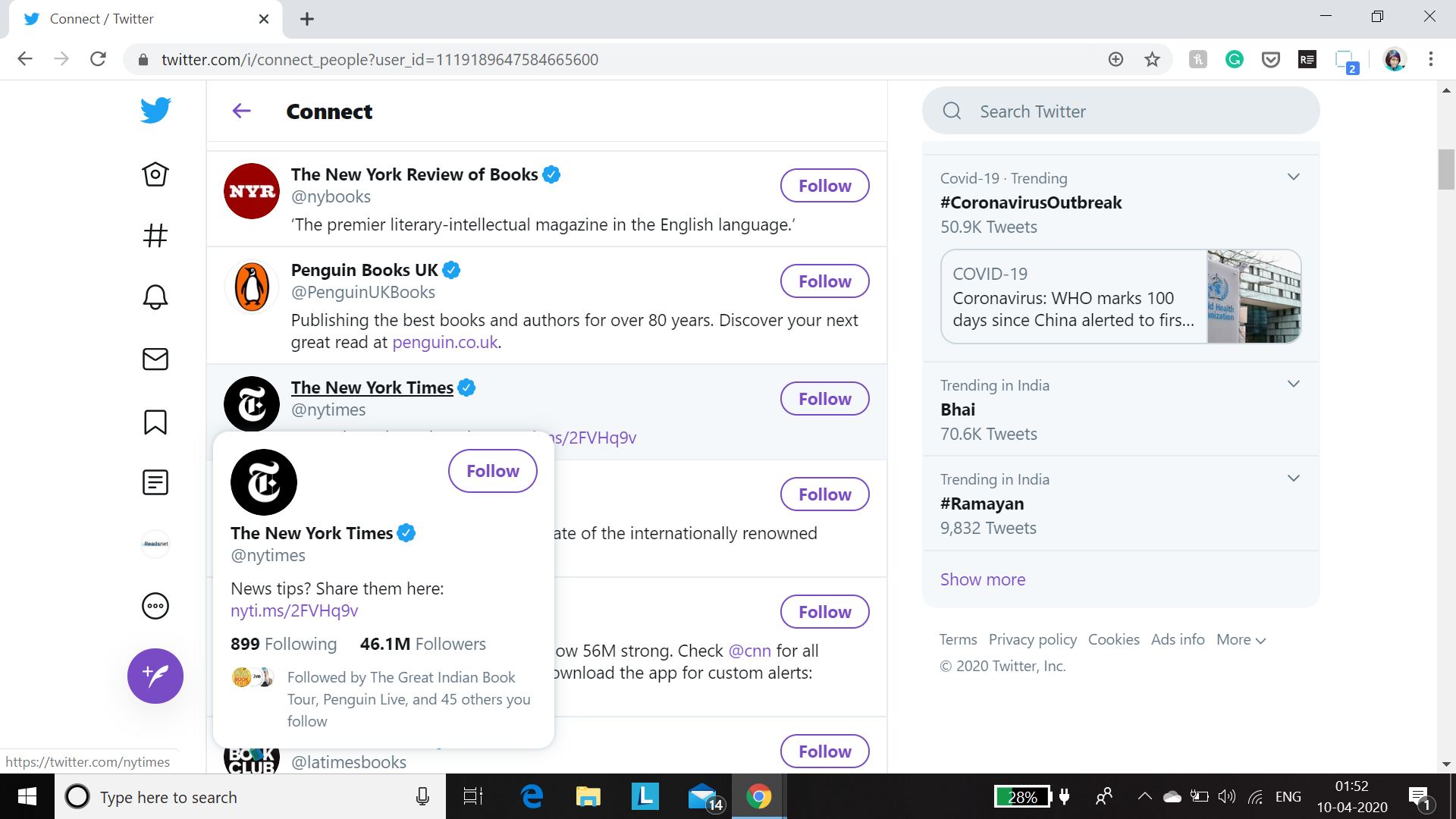Follow Penguin Books UK
Screen dimensions: 1456x819
(x=824, y=281)
